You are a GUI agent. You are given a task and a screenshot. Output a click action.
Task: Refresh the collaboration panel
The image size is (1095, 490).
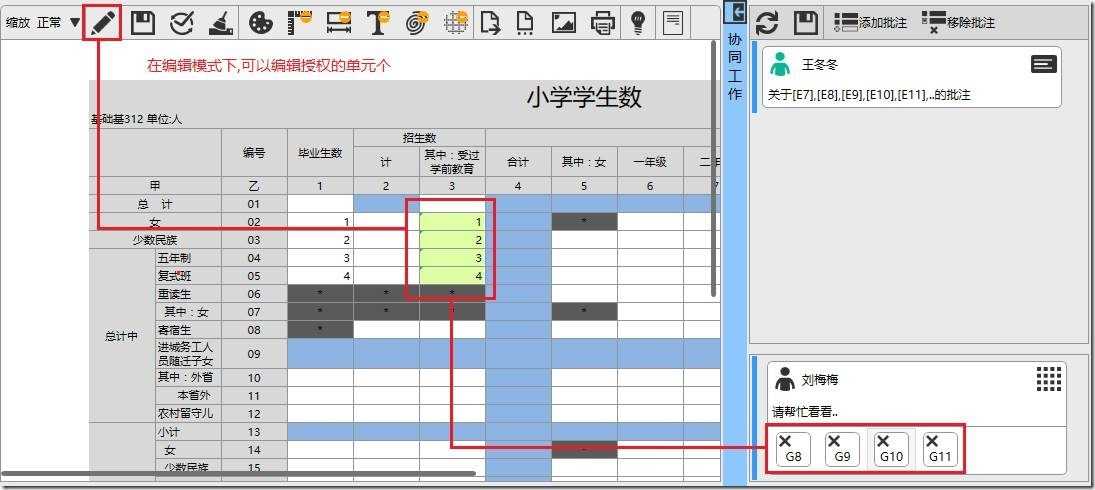[767, 22]
